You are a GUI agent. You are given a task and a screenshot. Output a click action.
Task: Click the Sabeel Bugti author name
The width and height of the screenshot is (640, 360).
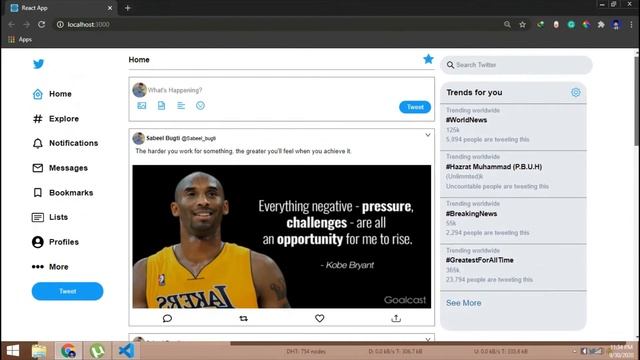coord(163,138)
